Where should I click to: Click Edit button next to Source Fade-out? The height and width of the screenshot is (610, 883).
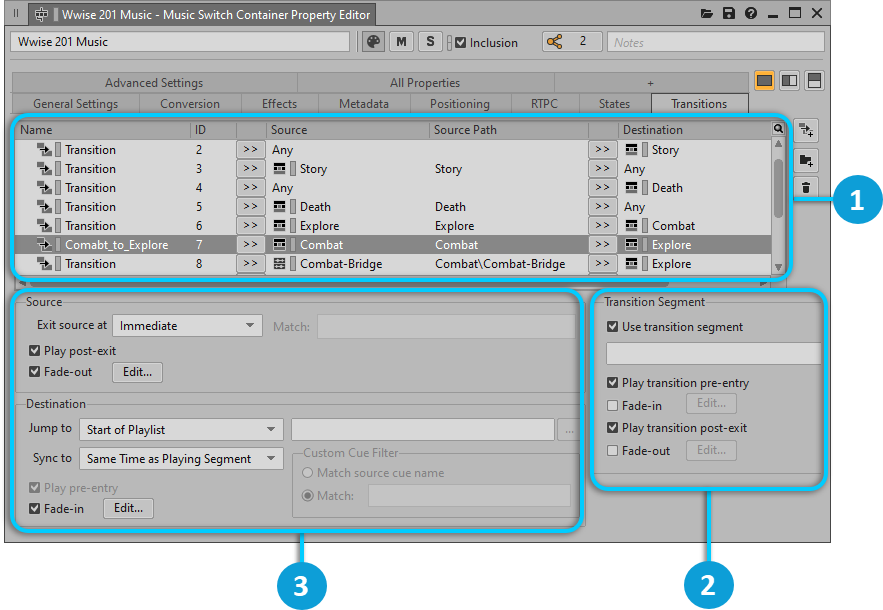(x=137, y=372)
